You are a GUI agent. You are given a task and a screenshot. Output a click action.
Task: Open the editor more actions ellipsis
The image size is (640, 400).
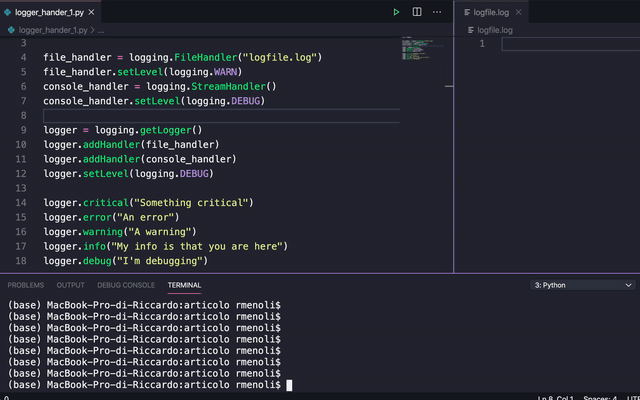[x=437, y=12]
